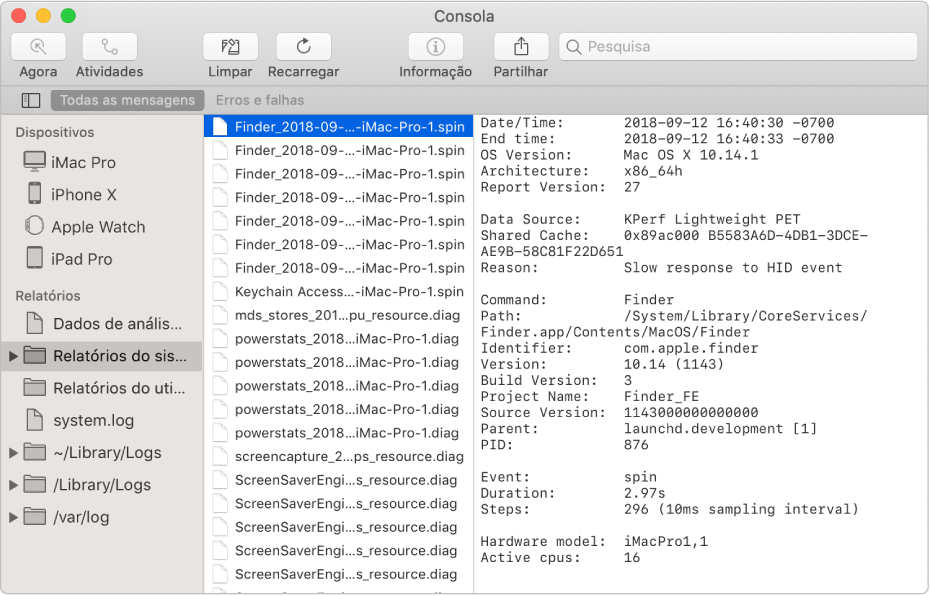The height and width of the screenshot is (596, 931).
Task: Click the Relatórios do sis... folder icon
Action: pos(35,355)
